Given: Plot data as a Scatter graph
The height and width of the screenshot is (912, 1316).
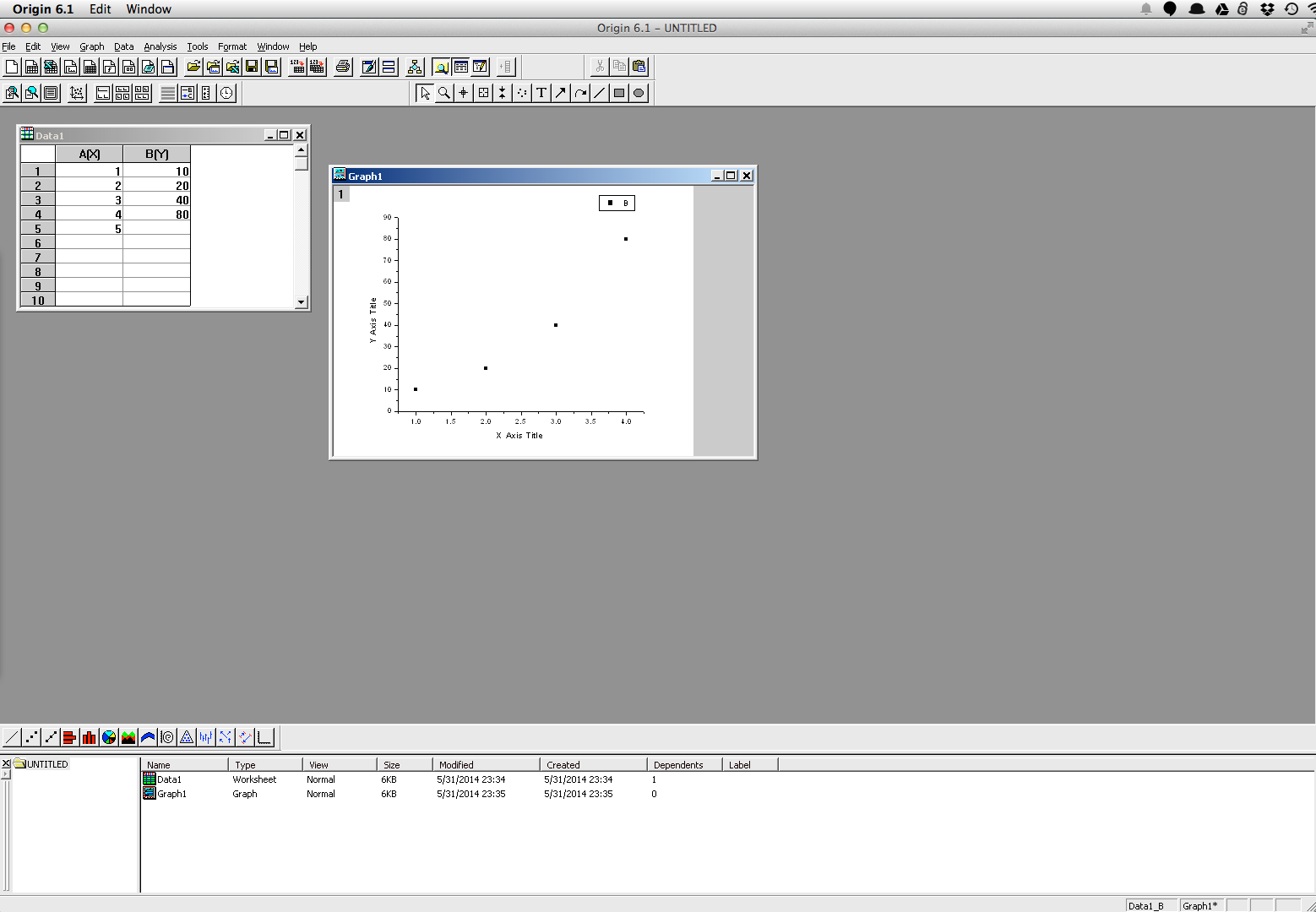Looking at the screenshot, I should tap(31, 737).
